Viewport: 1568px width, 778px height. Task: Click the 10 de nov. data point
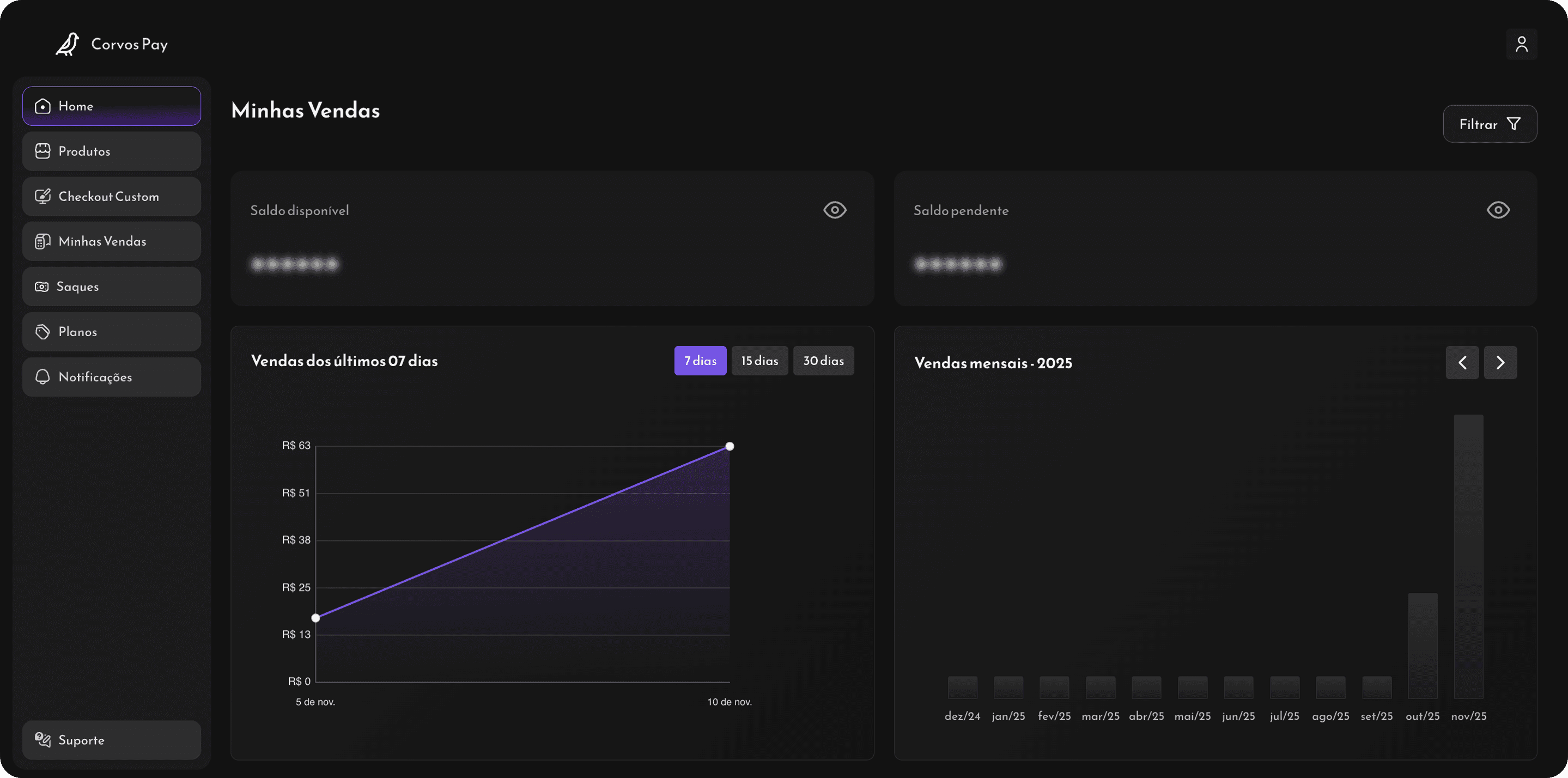729,446
